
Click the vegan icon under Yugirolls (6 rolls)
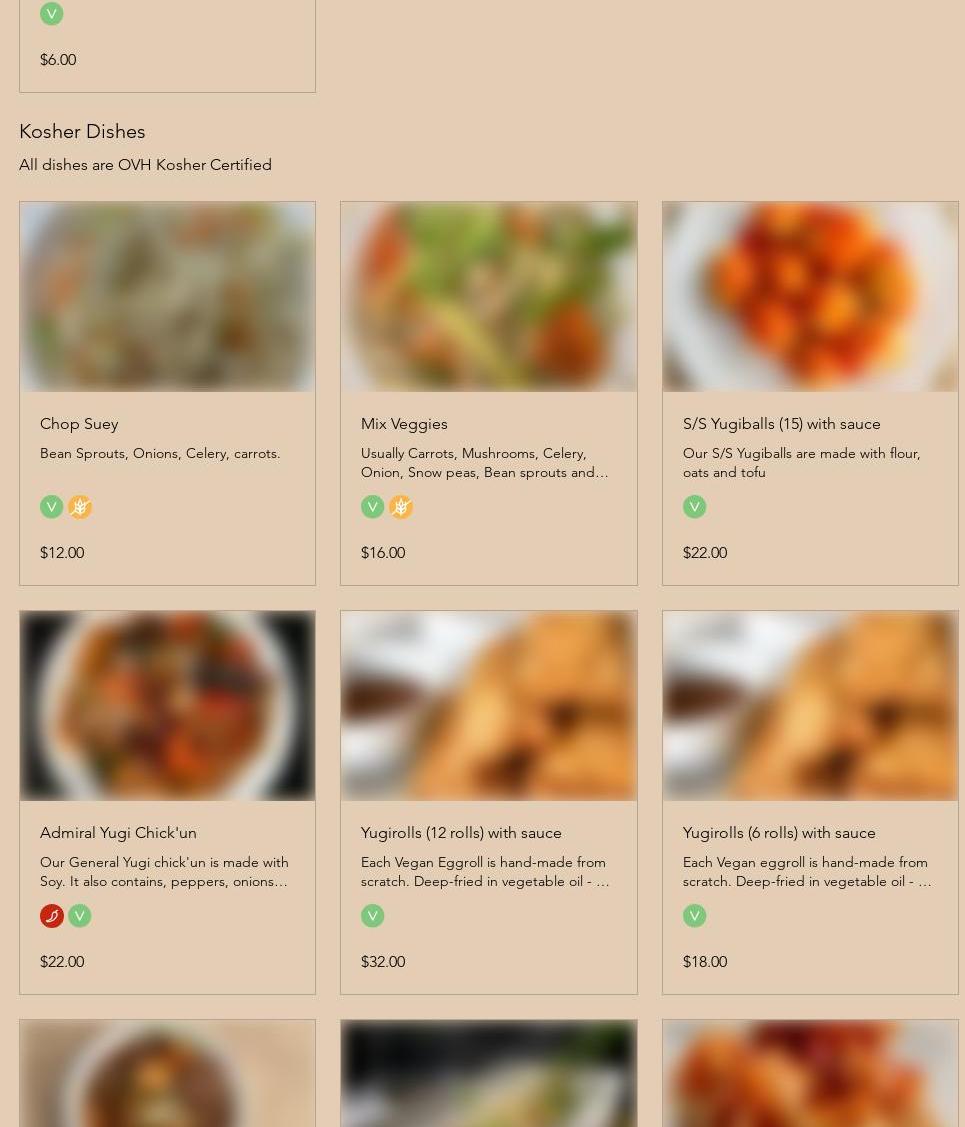694,916
